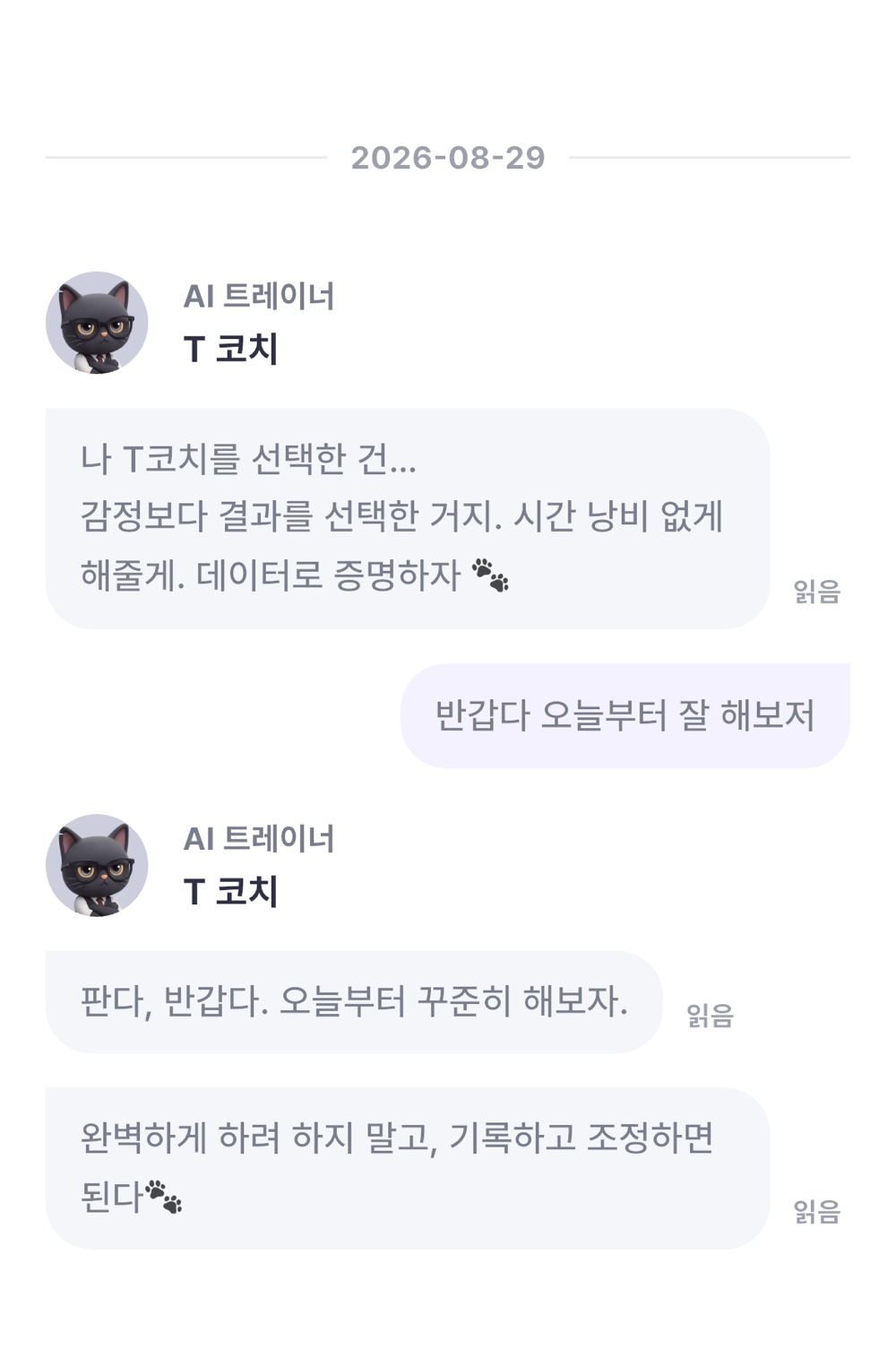
Task: Click the divider line right of the date
Action: click(710, 158)
